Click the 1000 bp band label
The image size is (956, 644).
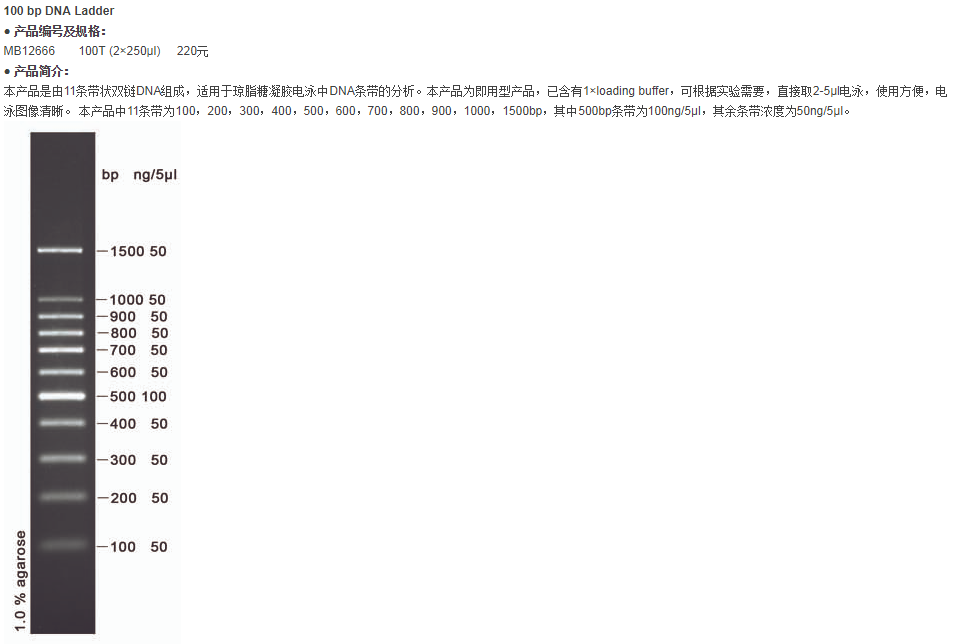coord(127,300)
